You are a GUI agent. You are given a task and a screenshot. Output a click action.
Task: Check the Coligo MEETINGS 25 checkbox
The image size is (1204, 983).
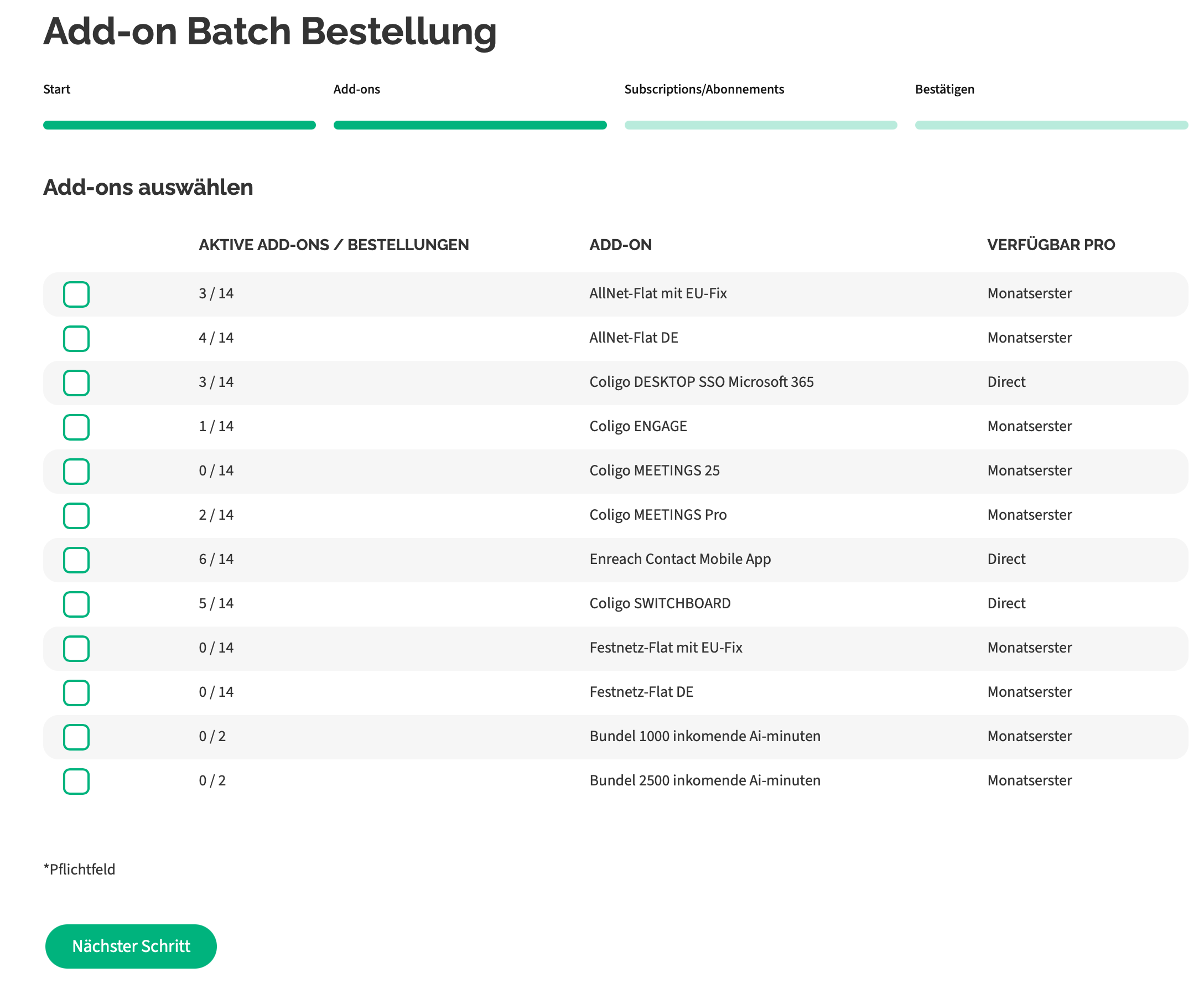(76, 471)
